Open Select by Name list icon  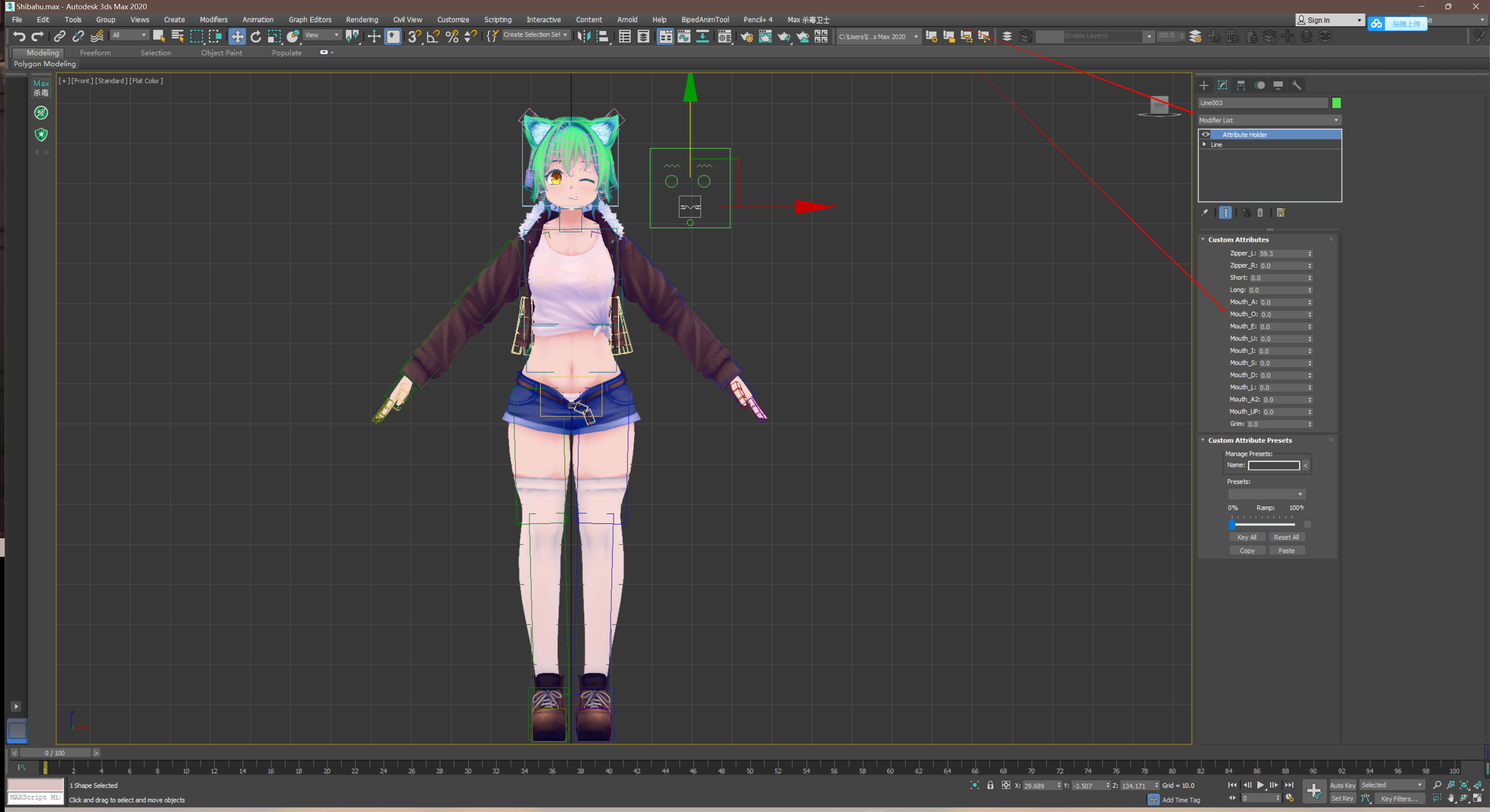pyautogui.click(x=178, y=36)
